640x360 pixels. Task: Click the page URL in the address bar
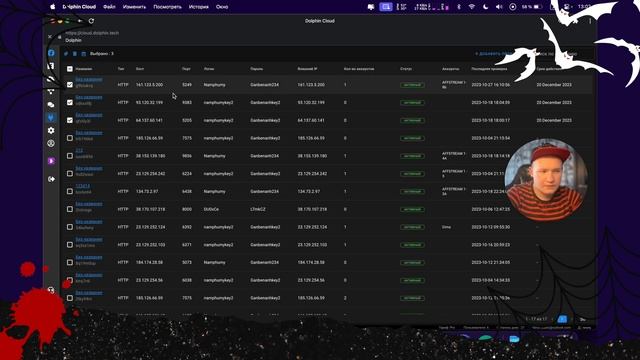[92, 33]
